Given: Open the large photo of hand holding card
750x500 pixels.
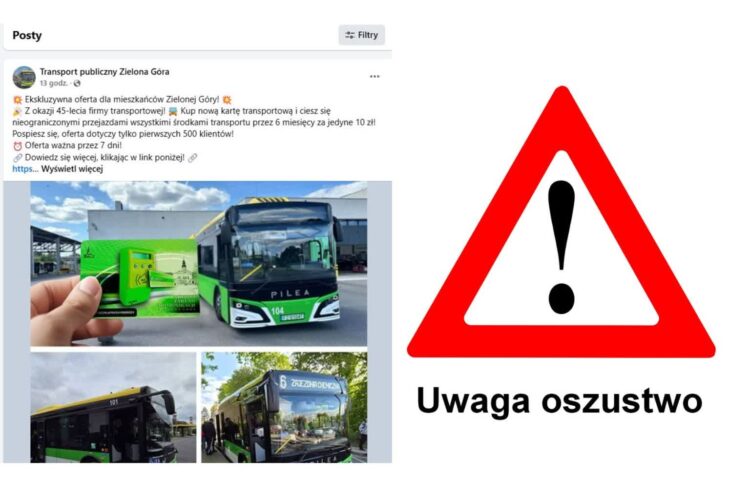Looking at the screenshot, I should click(x=199, y=263).
